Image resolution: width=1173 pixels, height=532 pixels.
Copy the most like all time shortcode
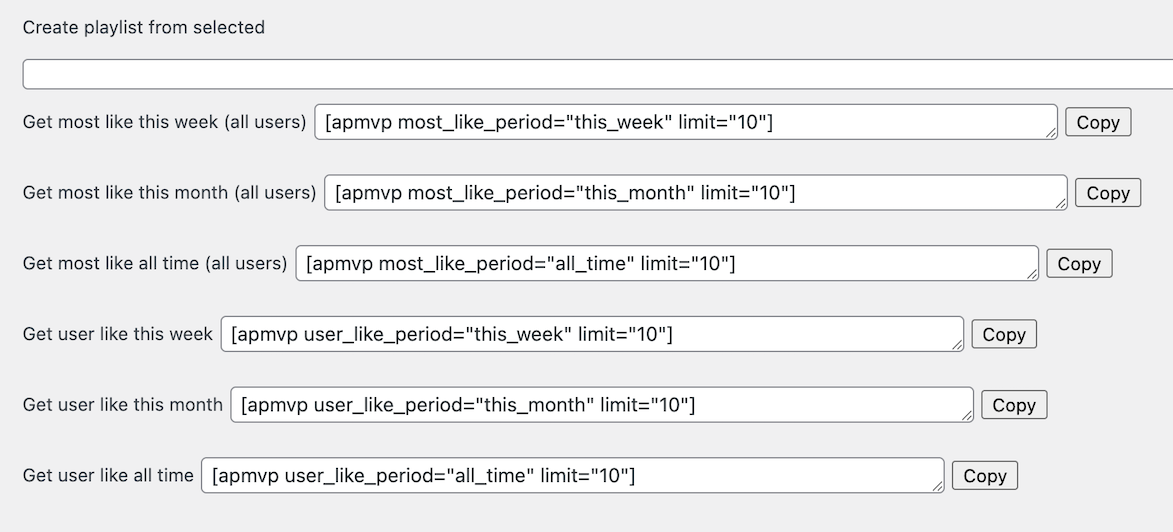(1078, 264)
